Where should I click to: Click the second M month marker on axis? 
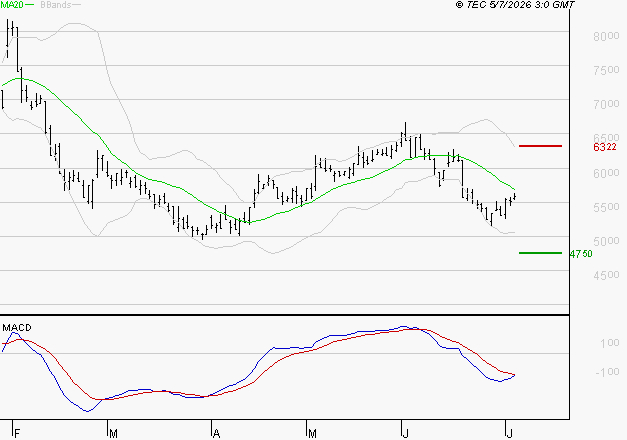pos(312,433)
